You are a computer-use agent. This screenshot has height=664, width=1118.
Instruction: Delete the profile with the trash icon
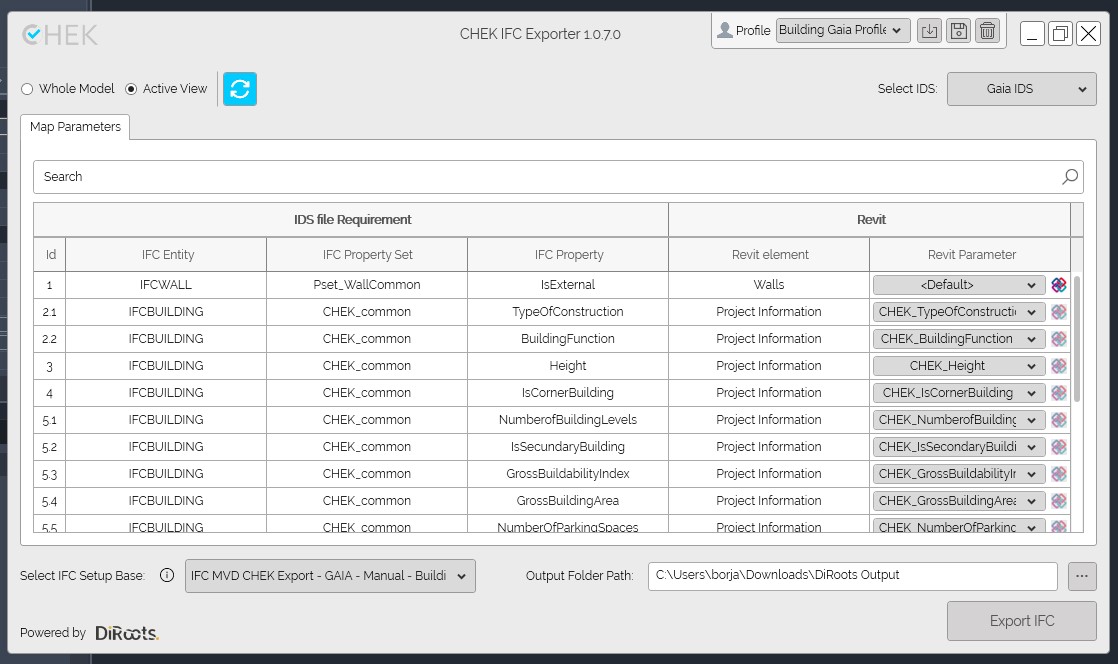click(987, 31)
